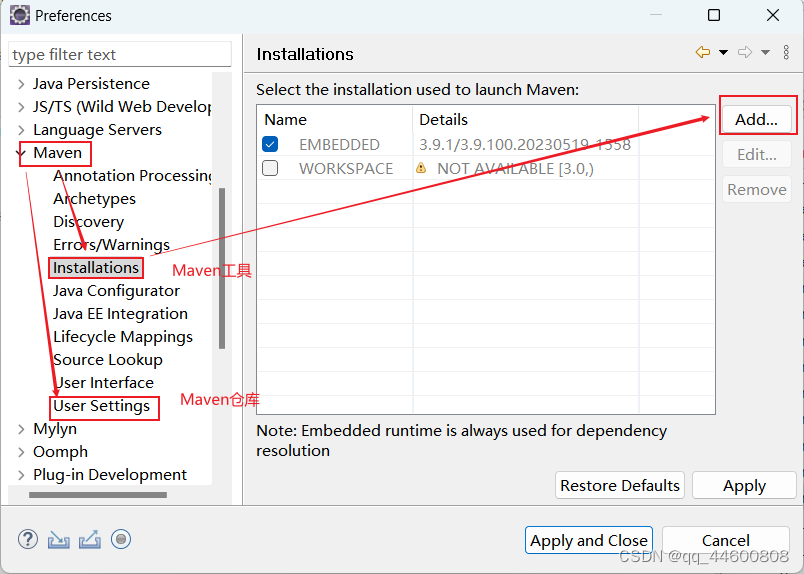804x574 pixels.
Task: Open the three-dot view menu icon
Action: coord(786,52)
